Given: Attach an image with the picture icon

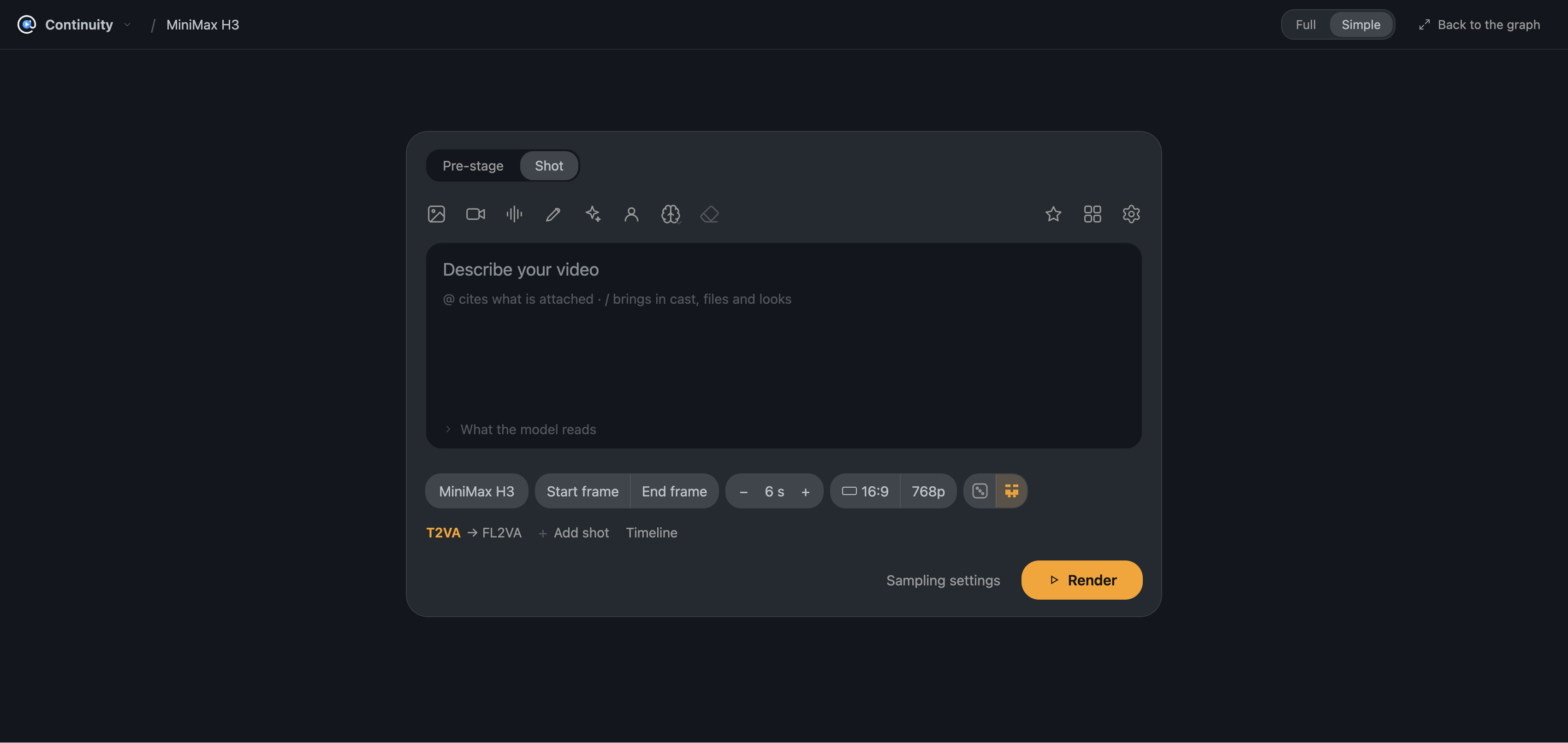Looking at the screenshot, I should [436, 214].
